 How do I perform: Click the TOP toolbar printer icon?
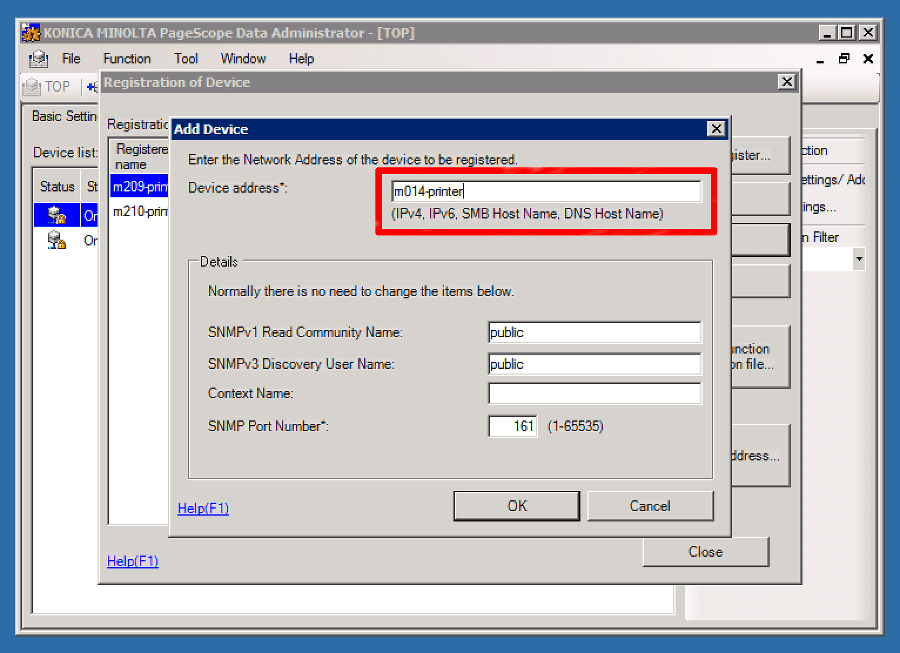coord(32,87)
